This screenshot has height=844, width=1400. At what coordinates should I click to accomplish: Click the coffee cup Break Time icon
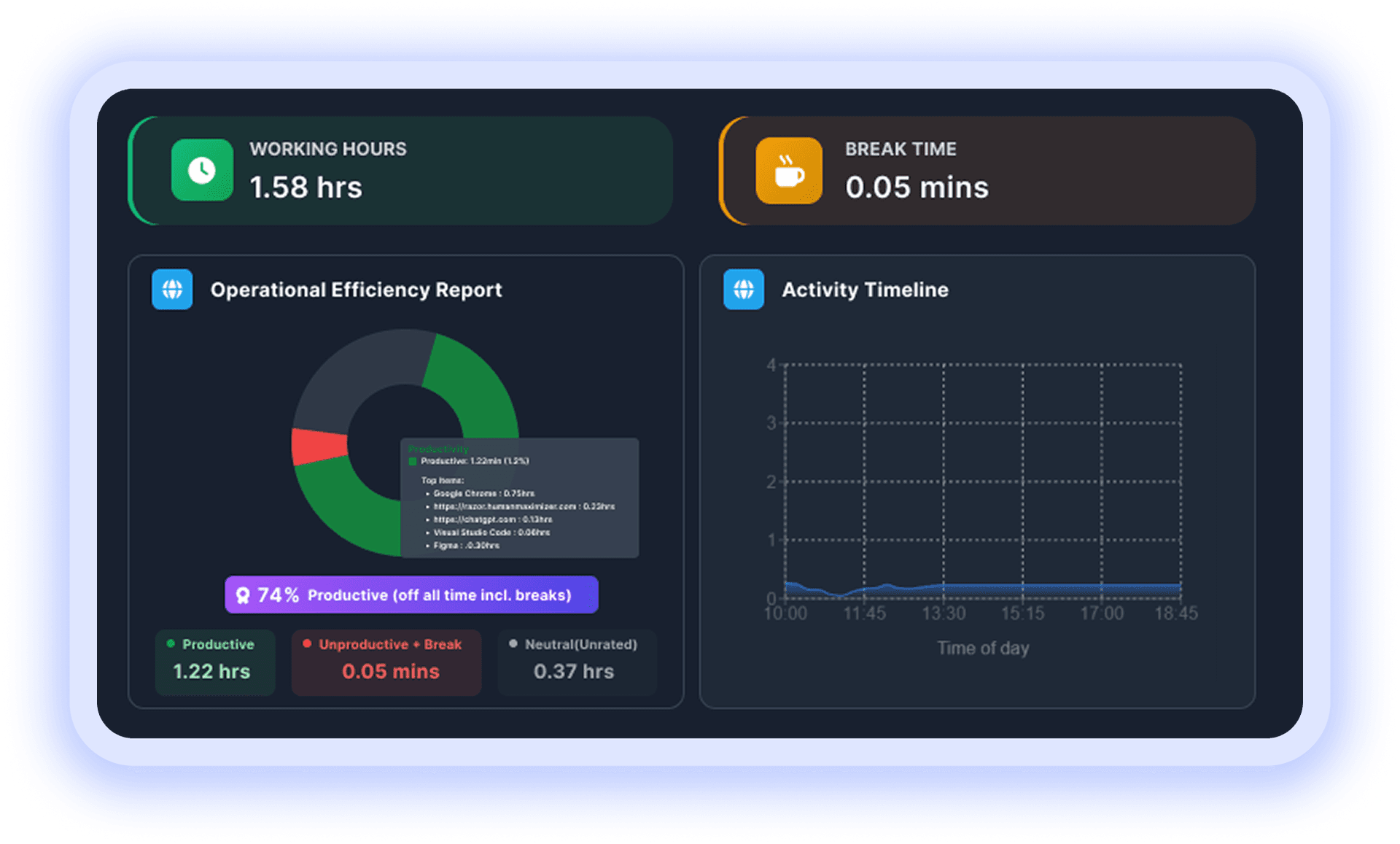click(x=790, y=170)
